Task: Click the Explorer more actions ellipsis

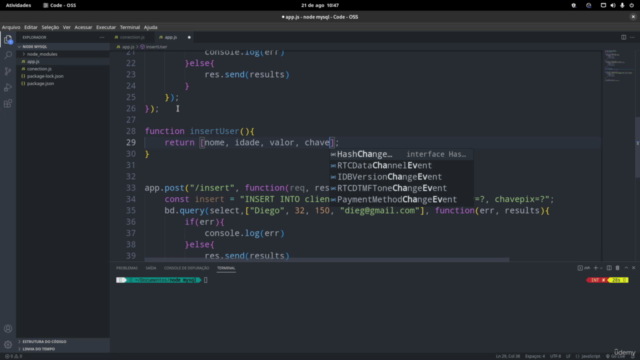Action: coord(102,37)
